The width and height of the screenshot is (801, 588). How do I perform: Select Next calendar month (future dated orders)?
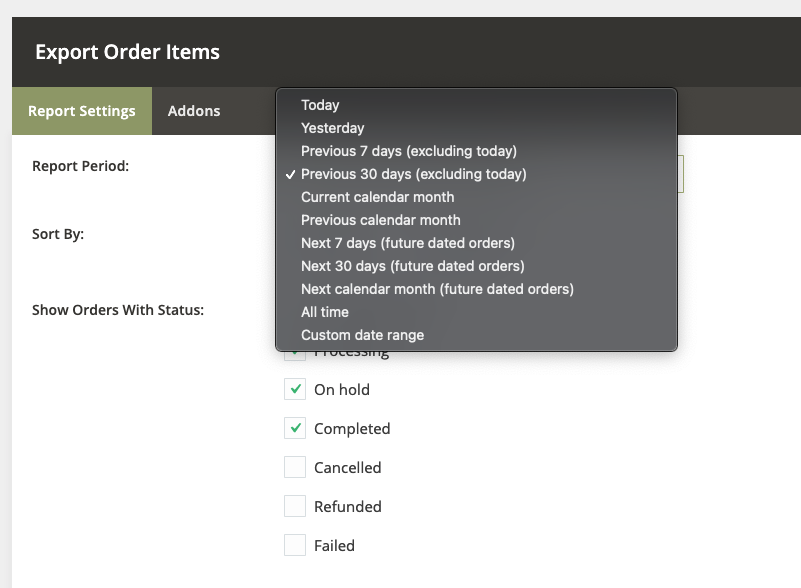pyautogui.click(x=437, y=289)
